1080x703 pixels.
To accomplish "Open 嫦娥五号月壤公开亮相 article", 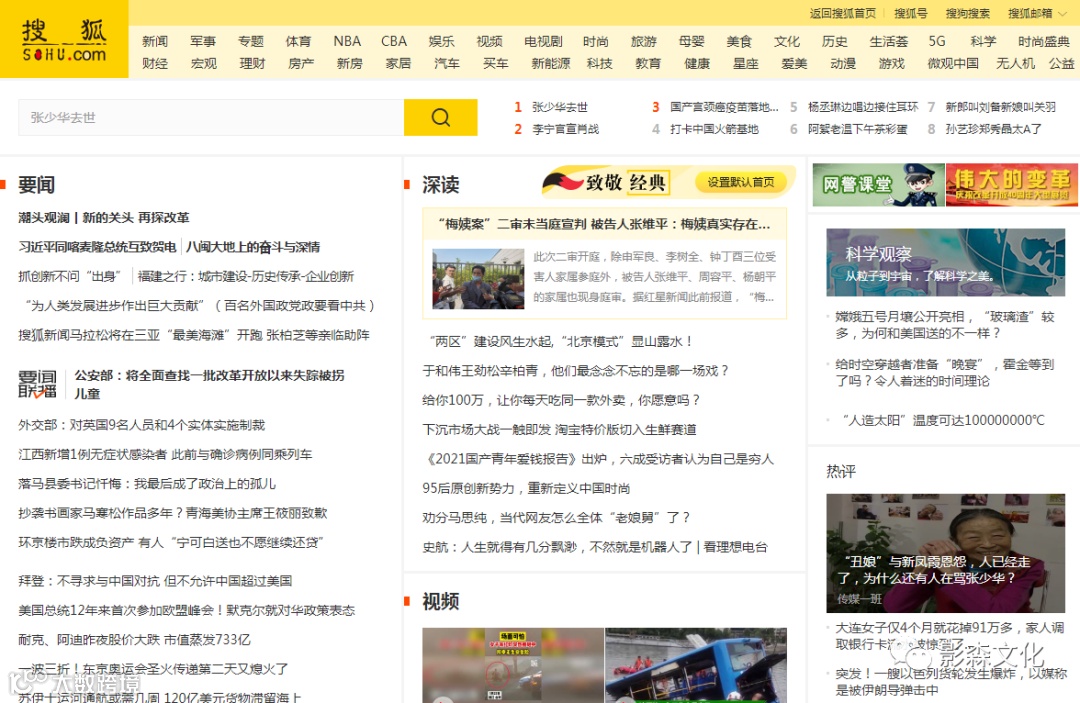I will pyautogui.click(x=945, y=325).
